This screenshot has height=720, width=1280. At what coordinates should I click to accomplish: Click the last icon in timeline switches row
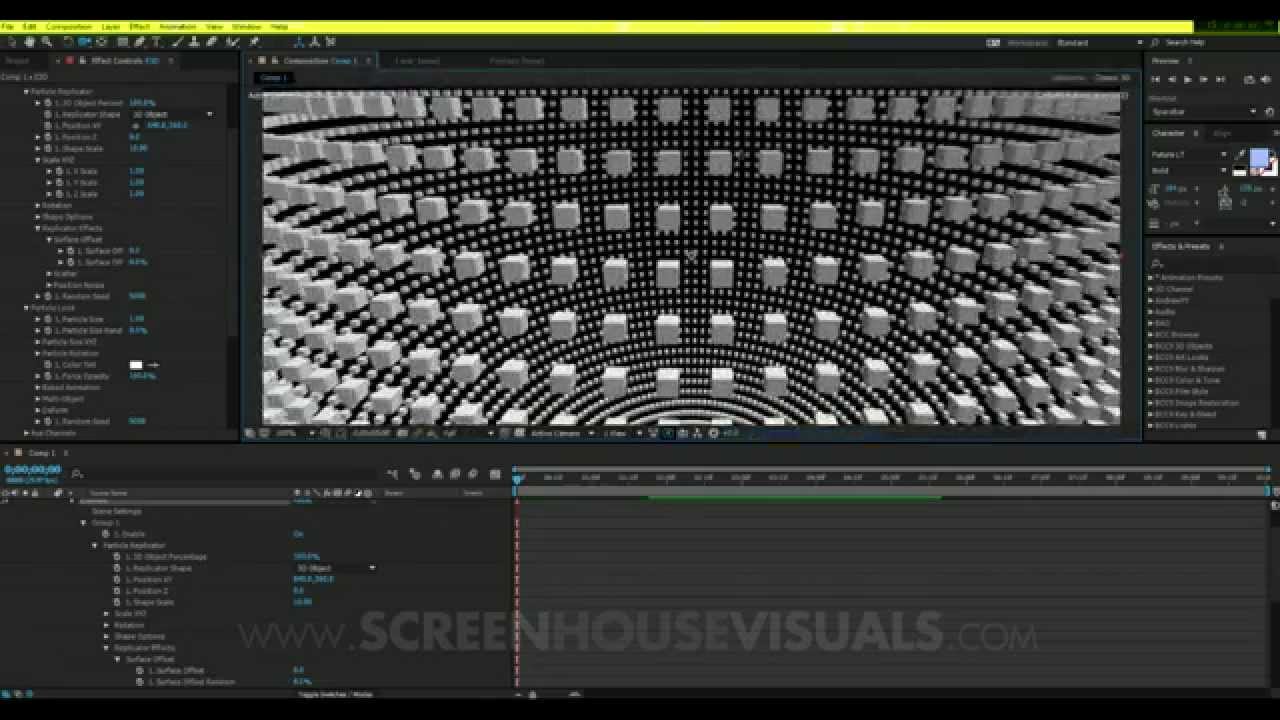tap(494, 474)
